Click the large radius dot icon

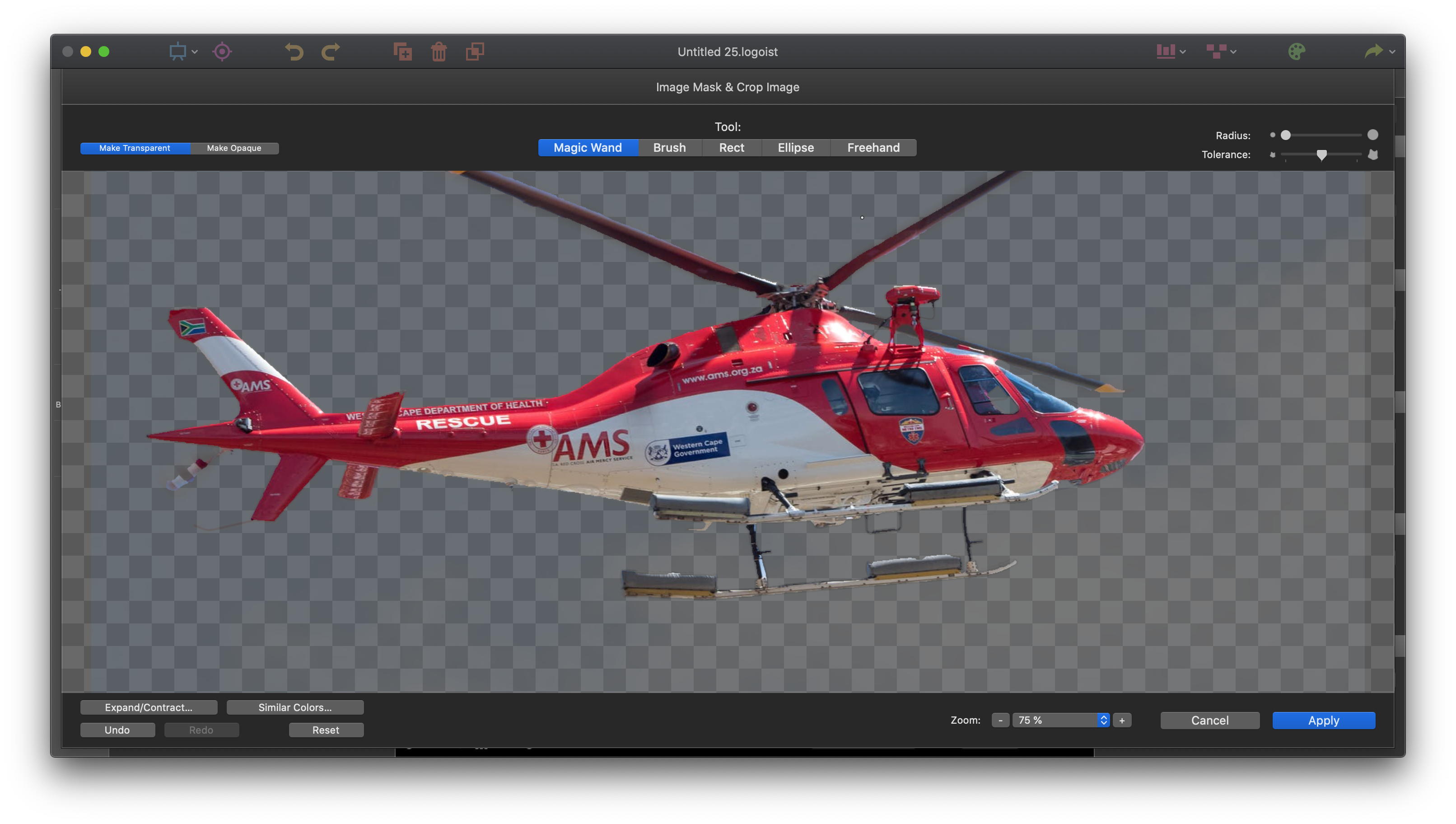click(x=1373, y=135)
